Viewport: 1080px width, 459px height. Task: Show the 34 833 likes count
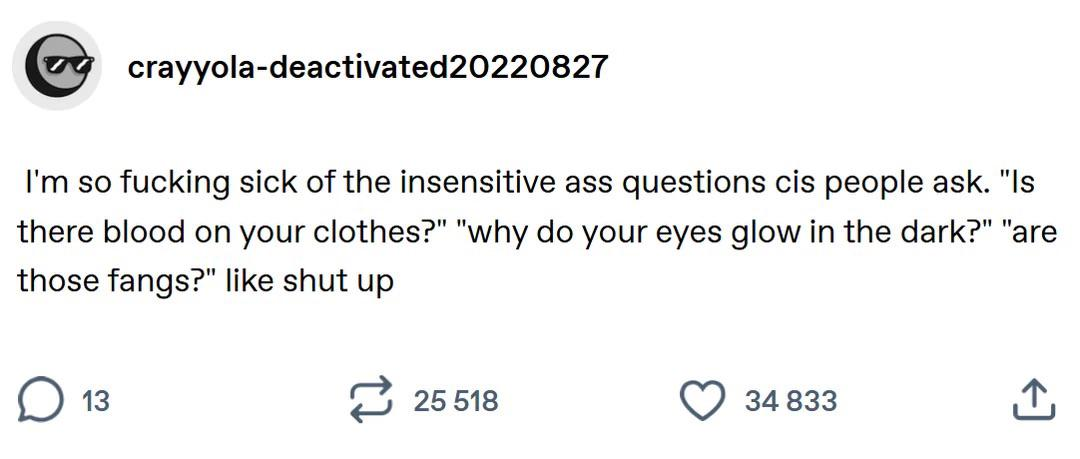pyautogui.click(x=790, y=402)
